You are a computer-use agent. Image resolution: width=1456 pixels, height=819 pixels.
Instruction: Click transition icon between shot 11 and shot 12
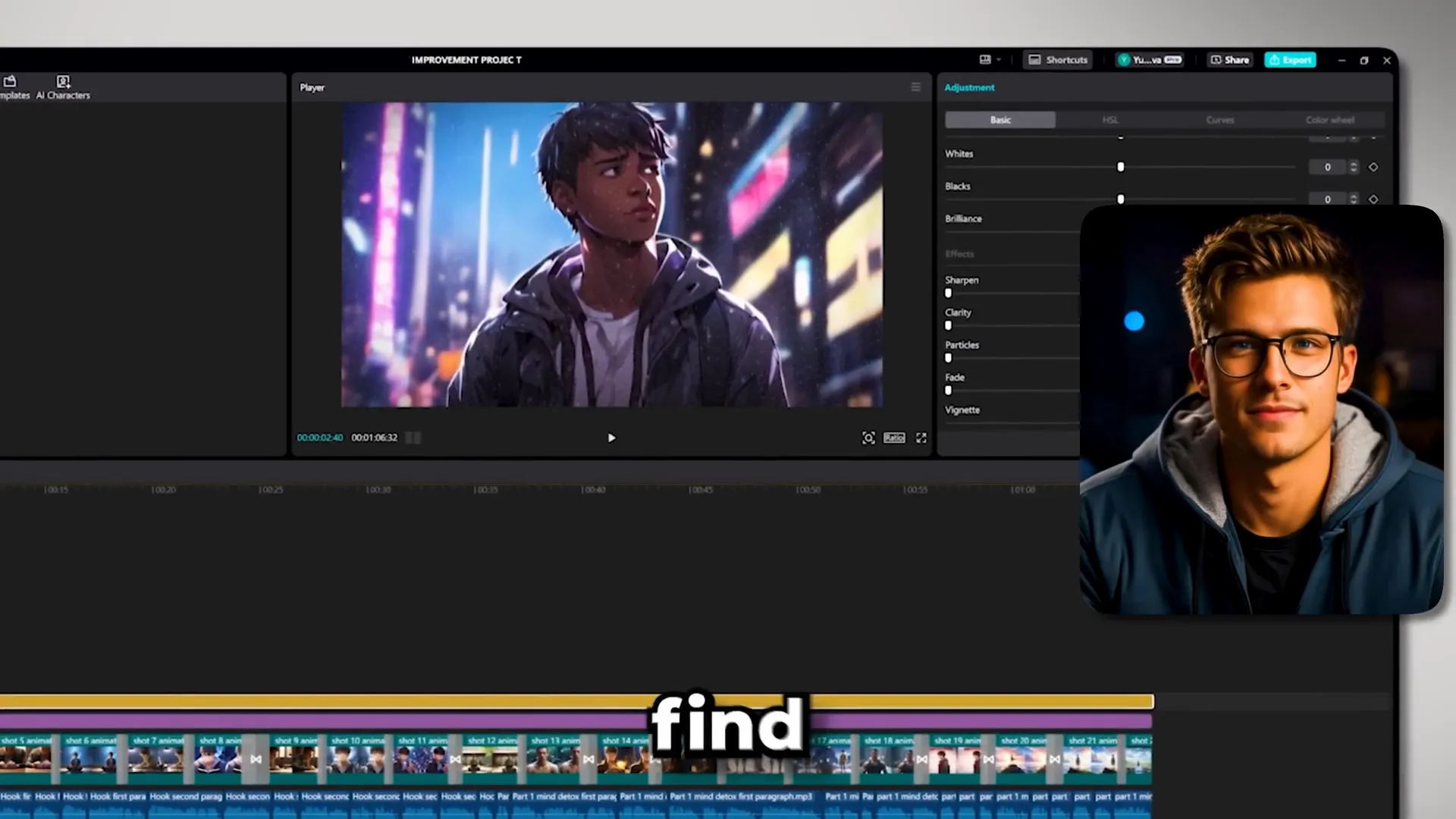pyautogui.click(x=455, y=759)
